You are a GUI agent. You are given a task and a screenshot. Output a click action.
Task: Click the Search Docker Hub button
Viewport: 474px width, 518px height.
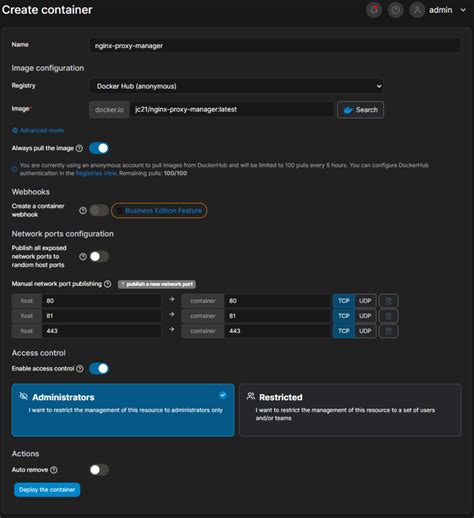360,110
